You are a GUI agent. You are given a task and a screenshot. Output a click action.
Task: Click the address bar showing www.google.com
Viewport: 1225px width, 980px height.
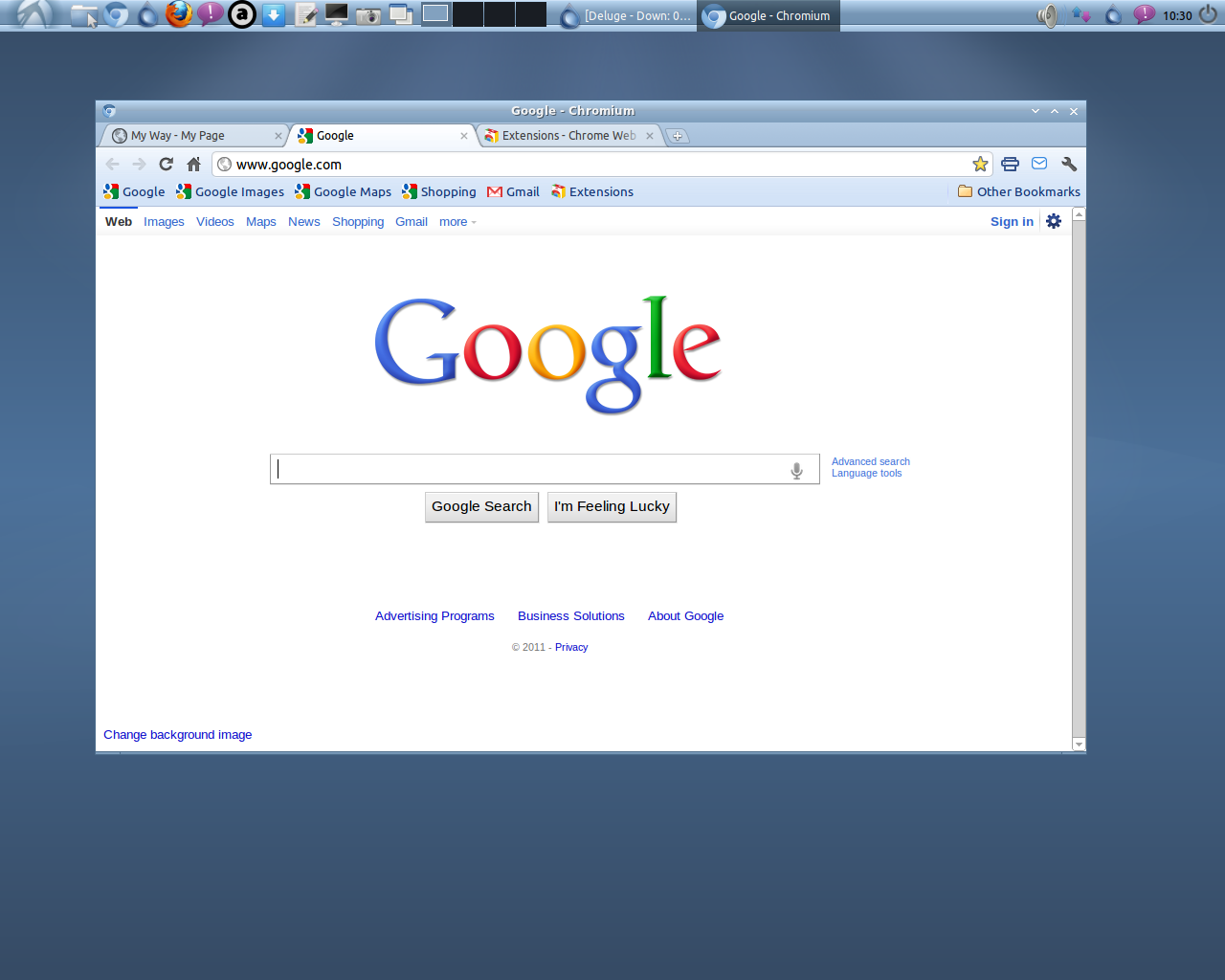click(x=603, y=164)
